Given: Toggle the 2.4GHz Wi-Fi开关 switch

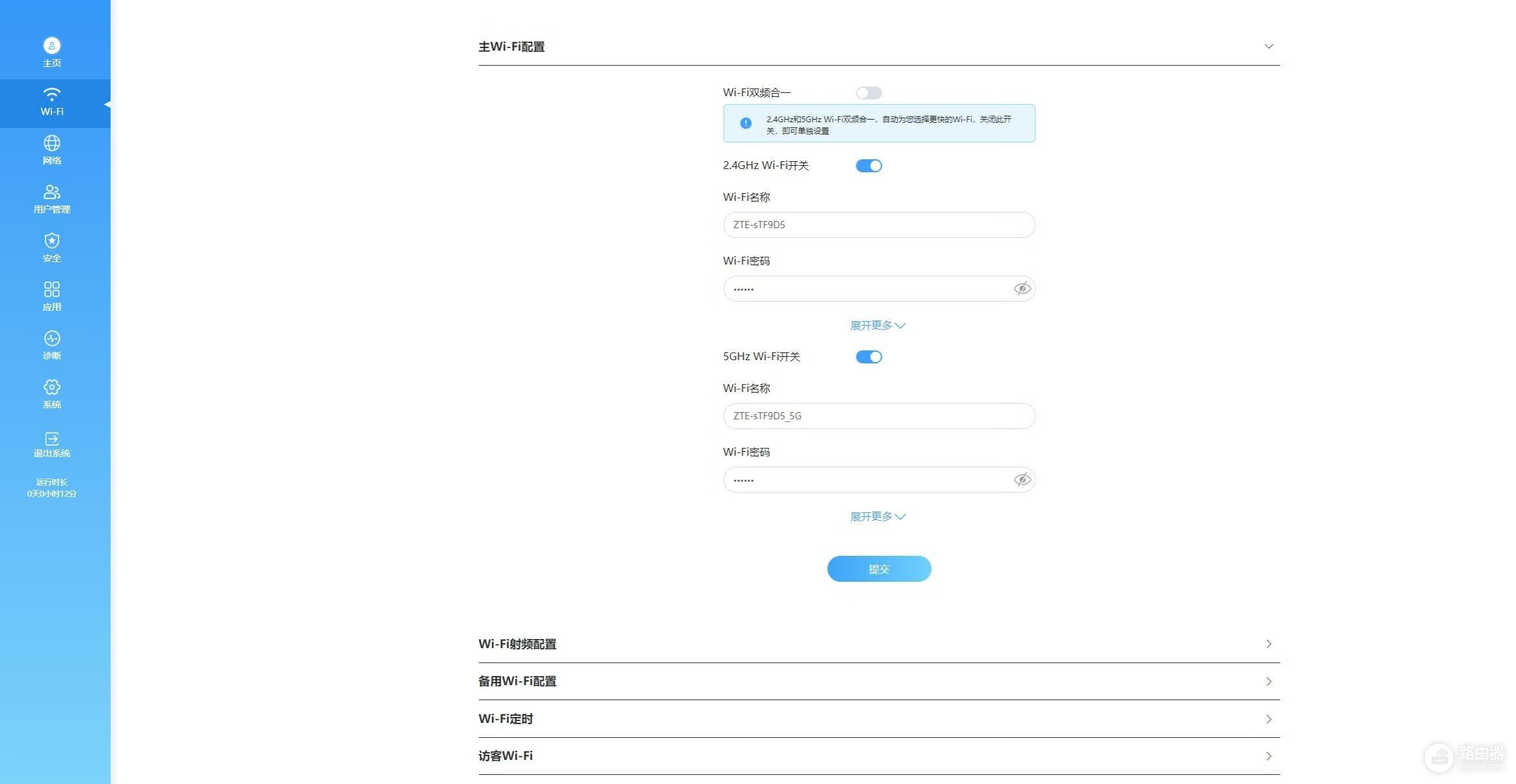Looking at the screenshot, I should click(869, 166).
